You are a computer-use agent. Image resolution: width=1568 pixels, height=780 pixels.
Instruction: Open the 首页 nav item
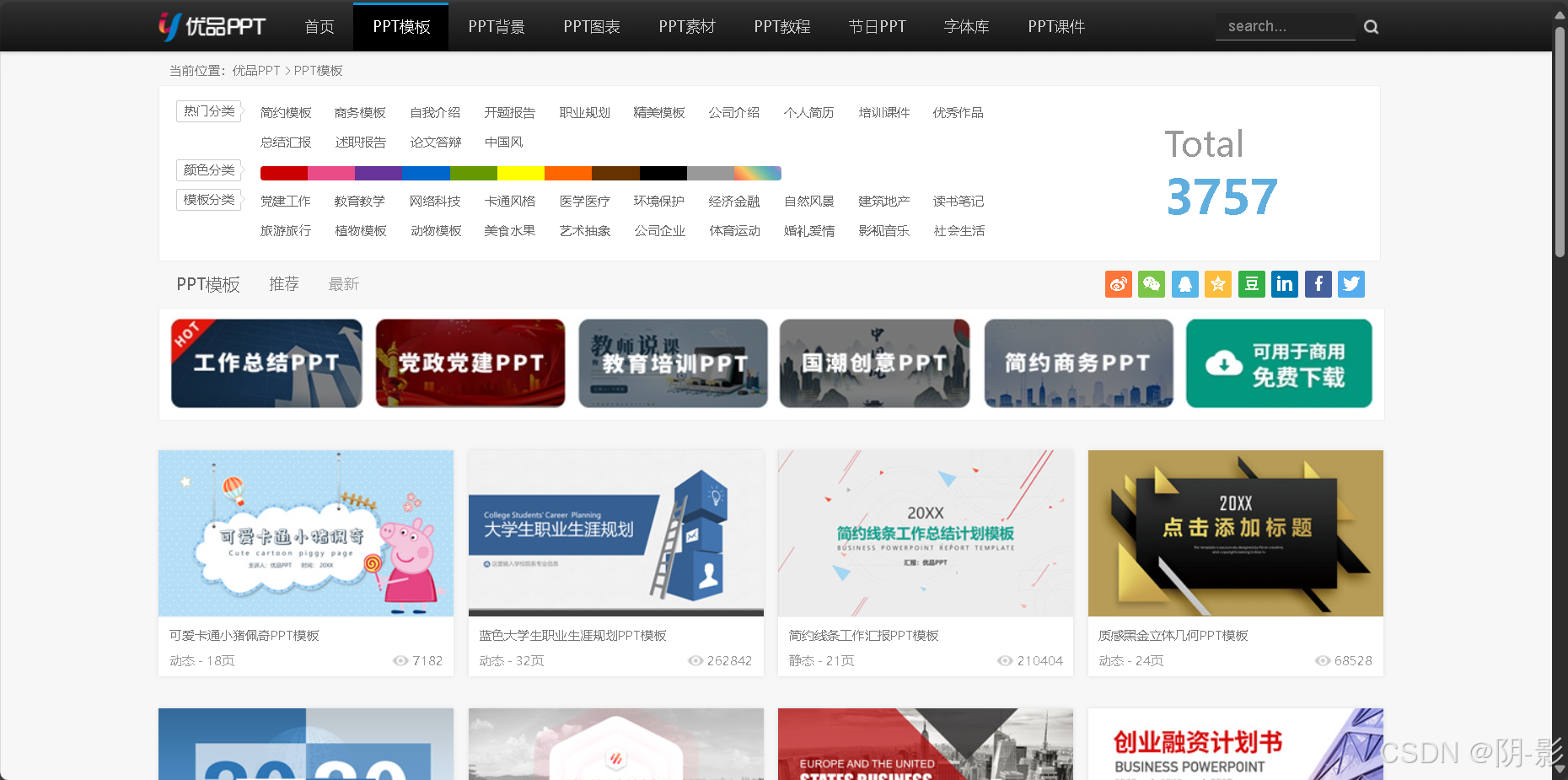click(x=319, y=27)
